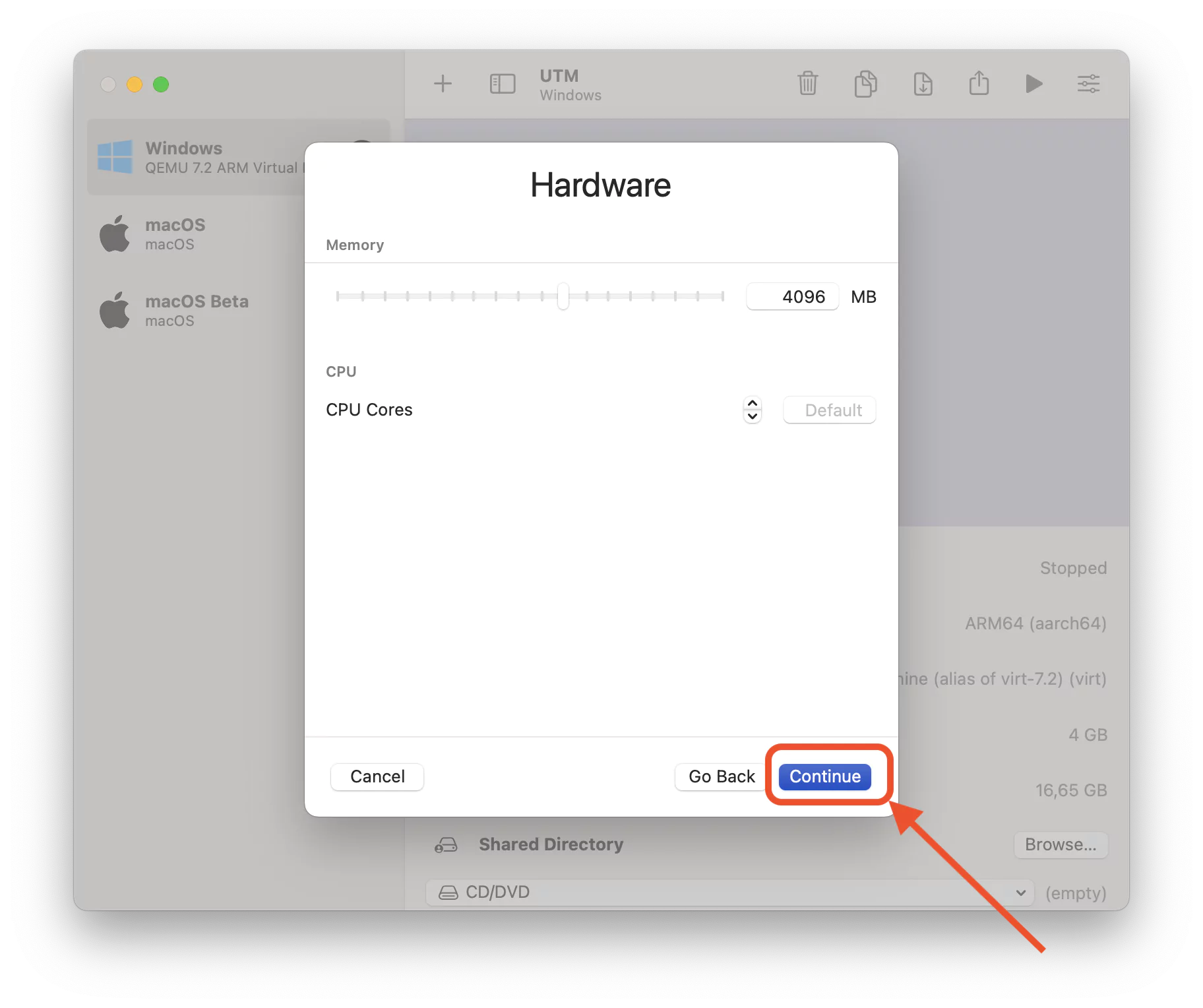Click the UTM Windows title text
Viewport: 1203px width, 1008px height.
click(x=571, y=84)
